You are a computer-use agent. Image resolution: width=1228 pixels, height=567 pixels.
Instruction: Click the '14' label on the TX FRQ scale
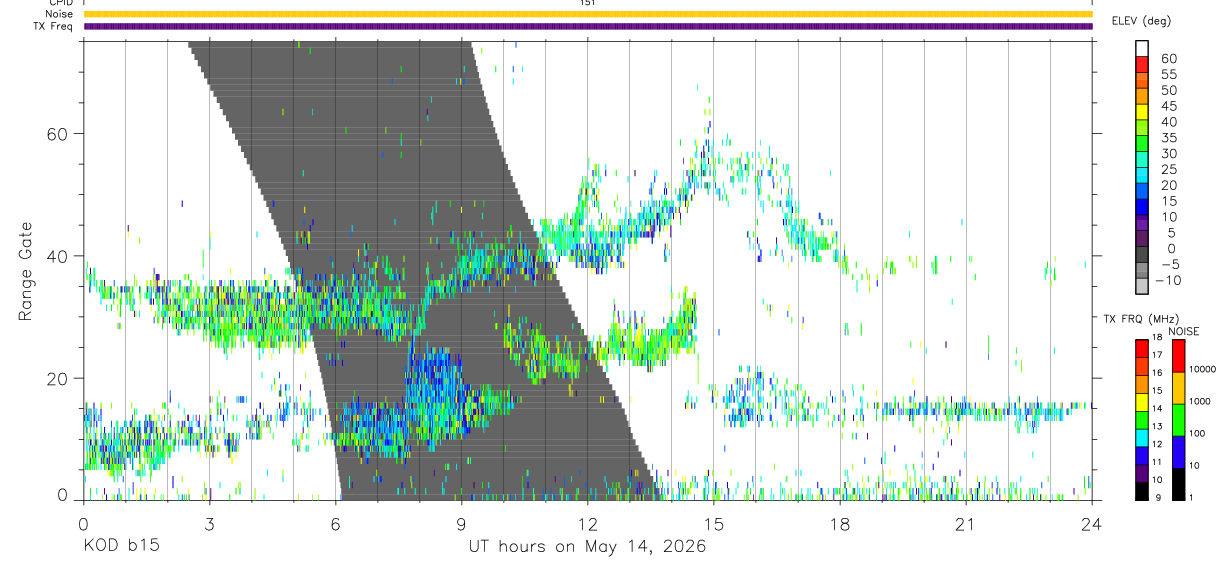coord(1157,408)
